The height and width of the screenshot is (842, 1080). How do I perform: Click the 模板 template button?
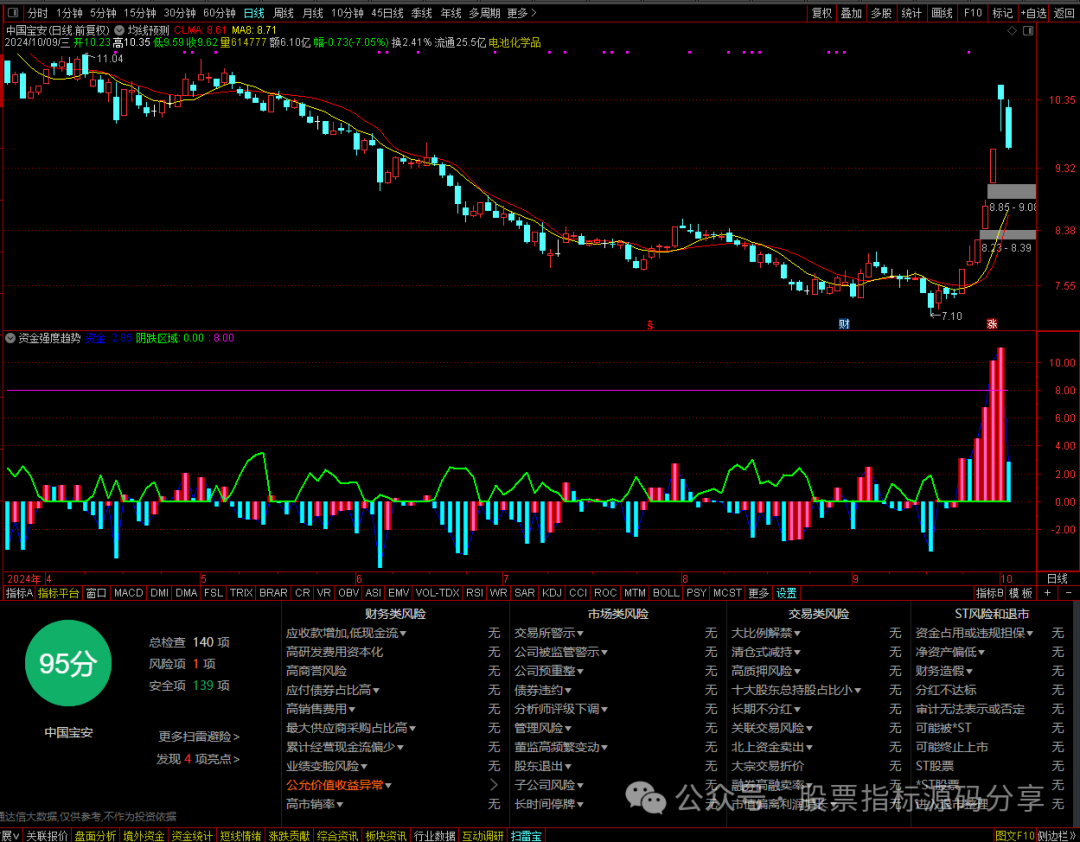point(1021,593)
